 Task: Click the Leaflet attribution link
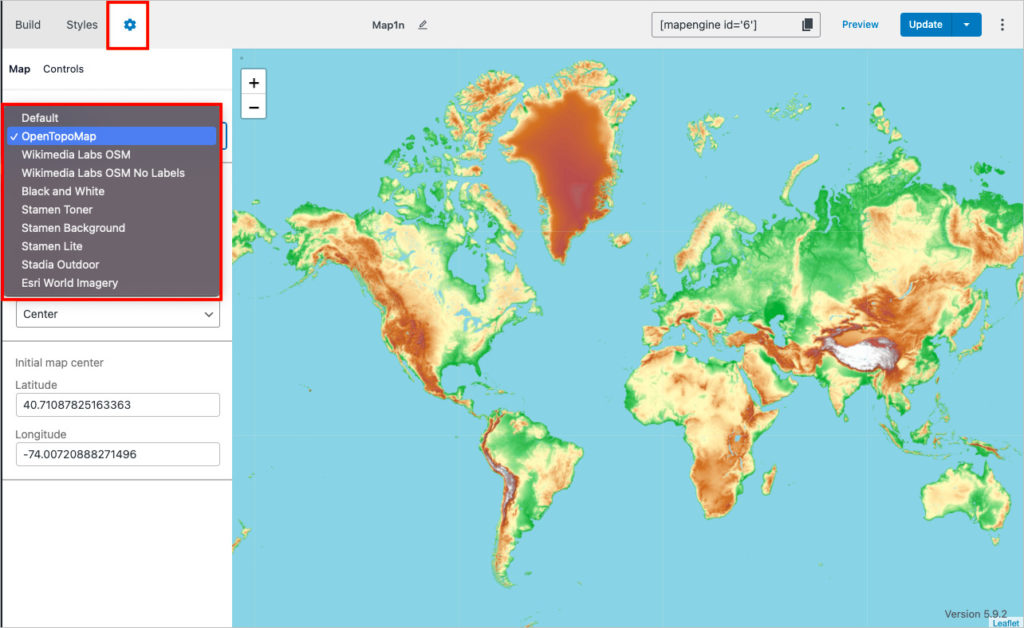pos(1006,623)
